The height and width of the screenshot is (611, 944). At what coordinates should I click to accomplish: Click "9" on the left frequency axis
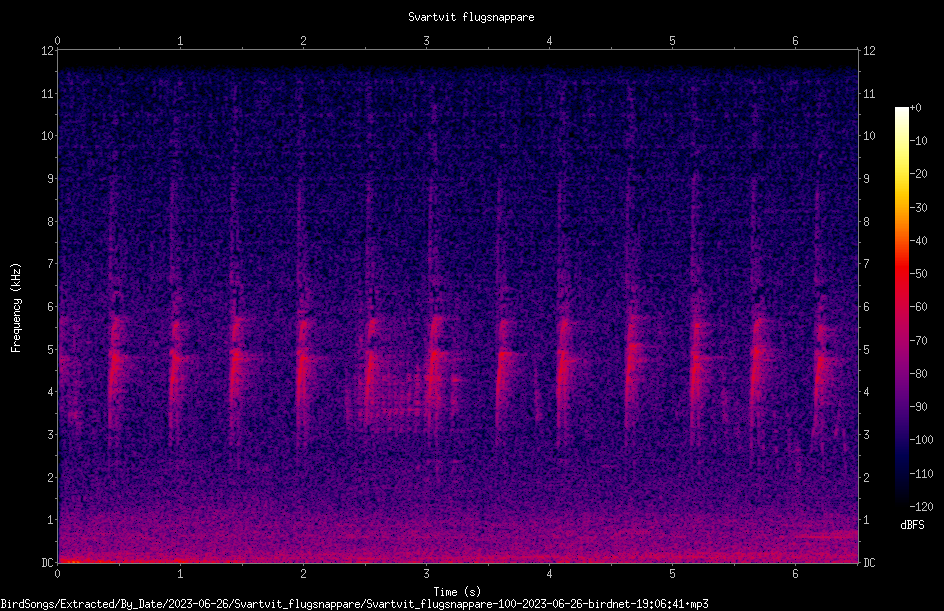click(x=51, y=179)
